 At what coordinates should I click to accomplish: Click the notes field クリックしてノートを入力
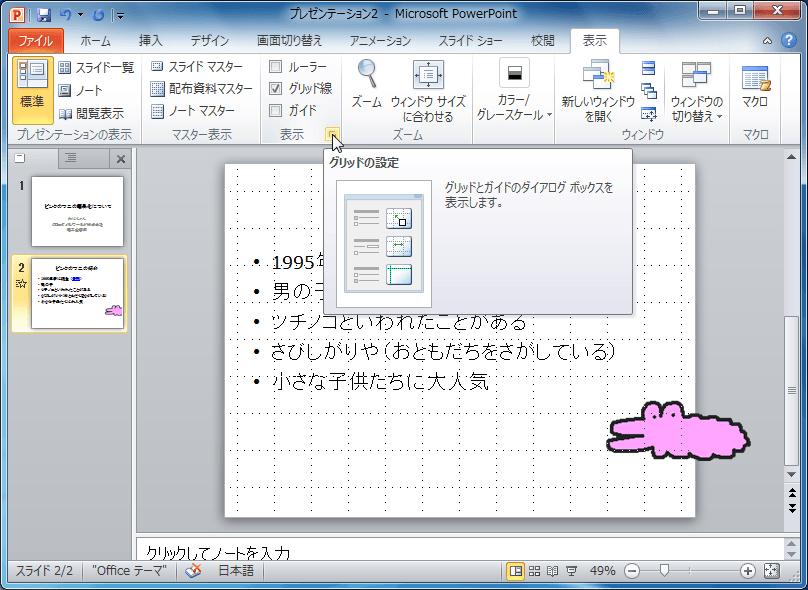click(x=459, y=549)
